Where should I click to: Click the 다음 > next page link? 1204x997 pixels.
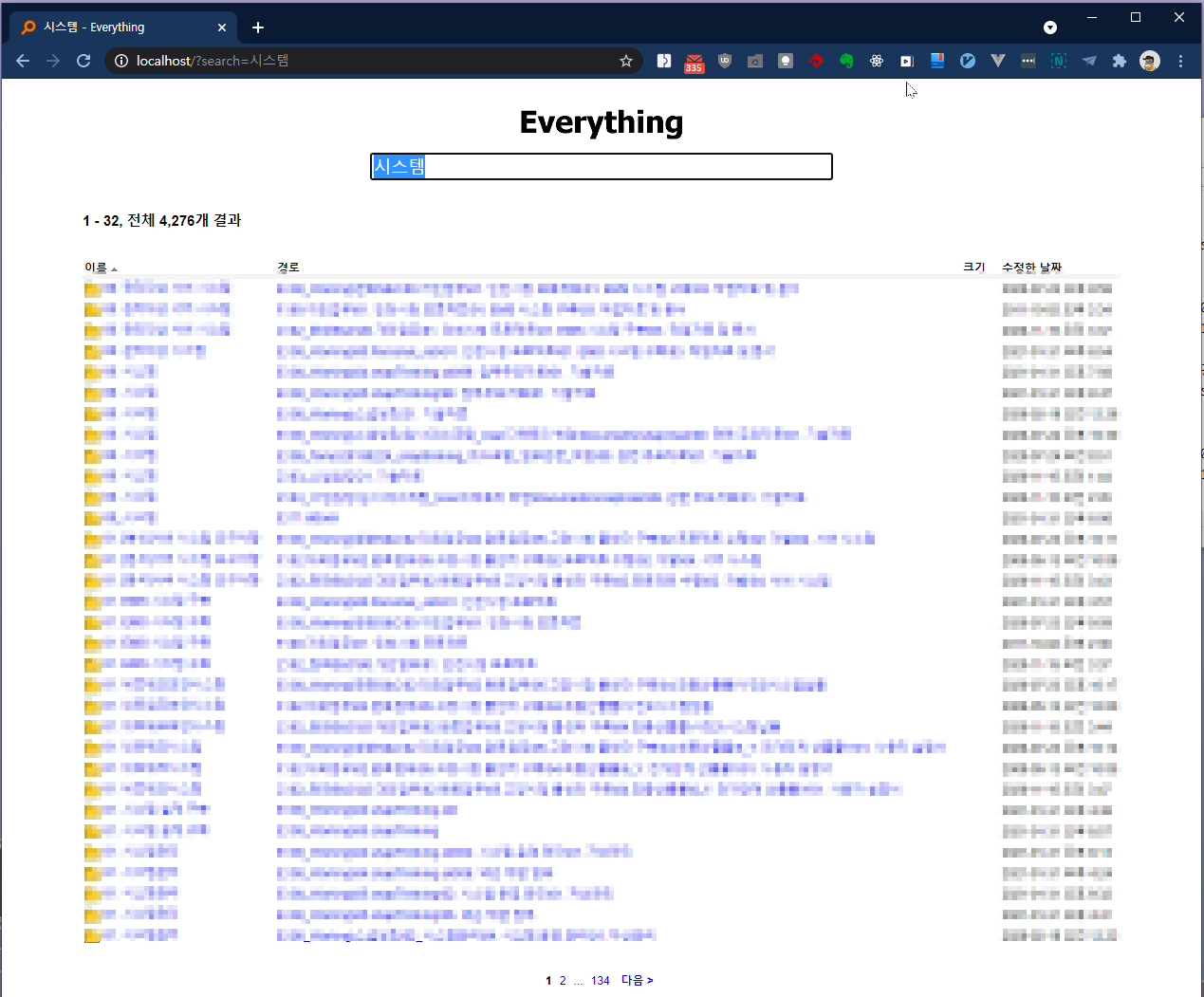click(638, 981)
